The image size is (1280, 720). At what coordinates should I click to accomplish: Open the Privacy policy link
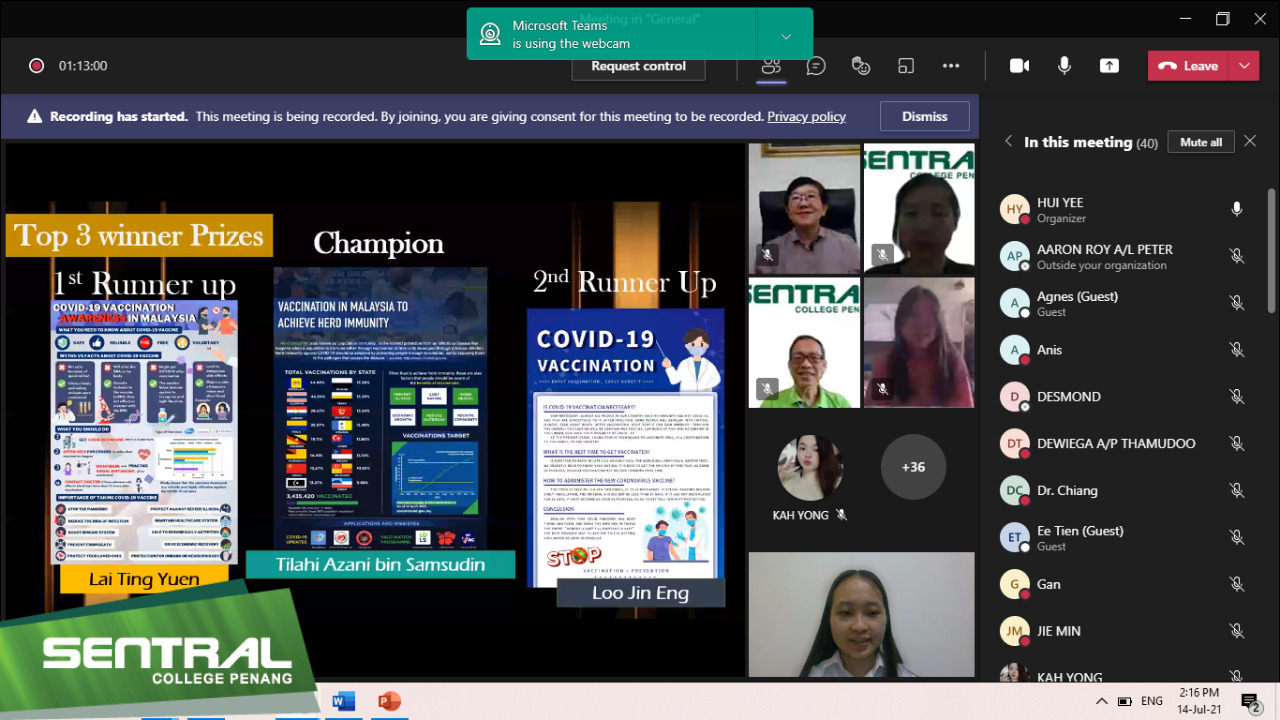[806, 116]
